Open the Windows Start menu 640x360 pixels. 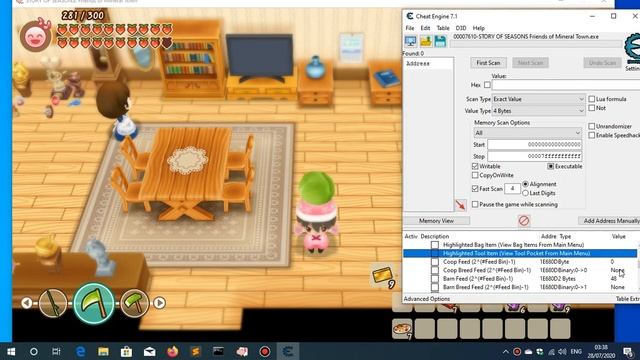tap(11, 351)
